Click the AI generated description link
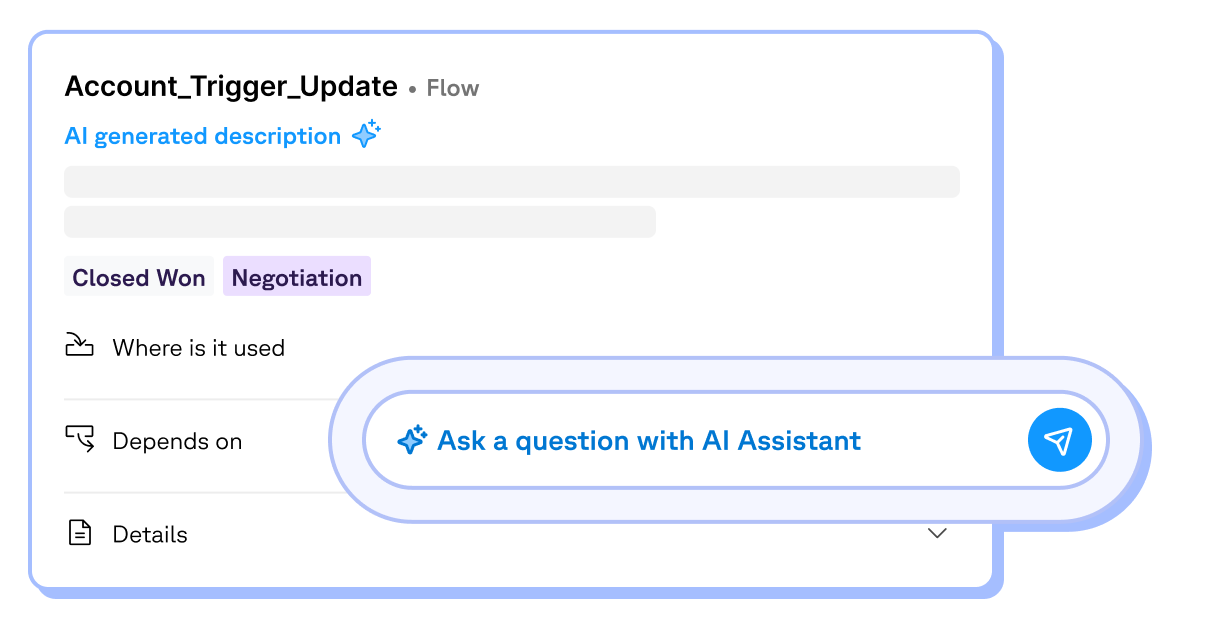 [203, 136]
